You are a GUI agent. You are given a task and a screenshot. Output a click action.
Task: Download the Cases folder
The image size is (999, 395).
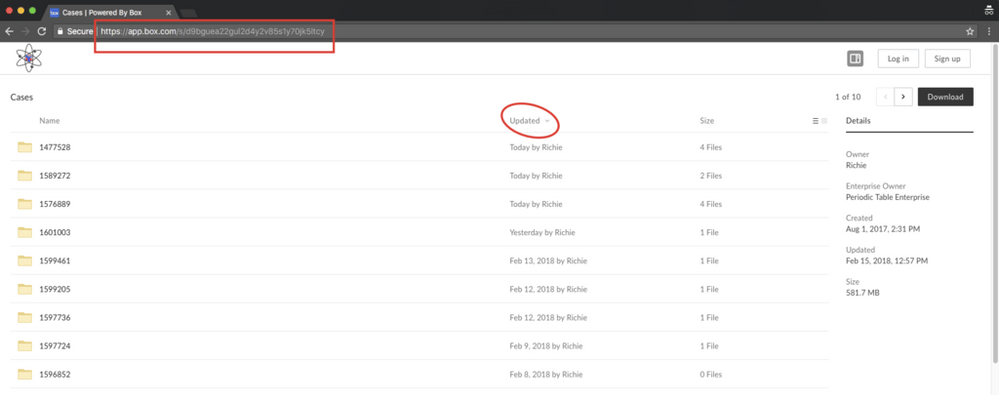point(945,97)
